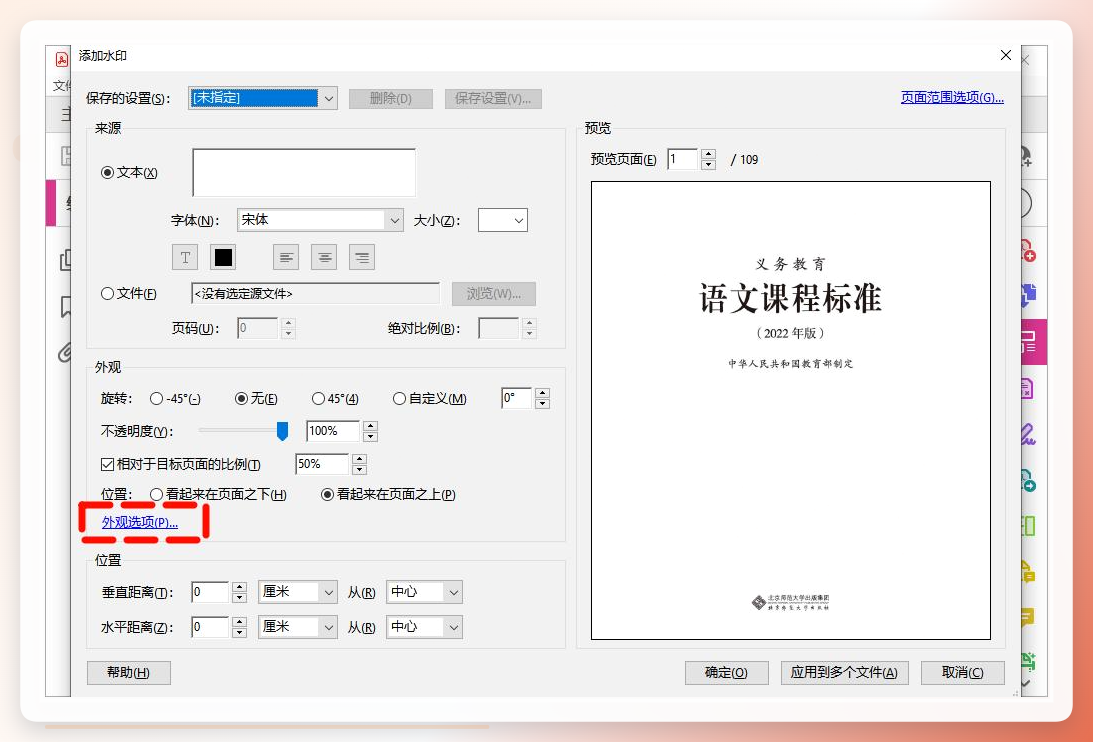This screenshot has width=1093, height=742.
Task: Decrease custom rotation angle with down arrow
Action: point(542,404)
